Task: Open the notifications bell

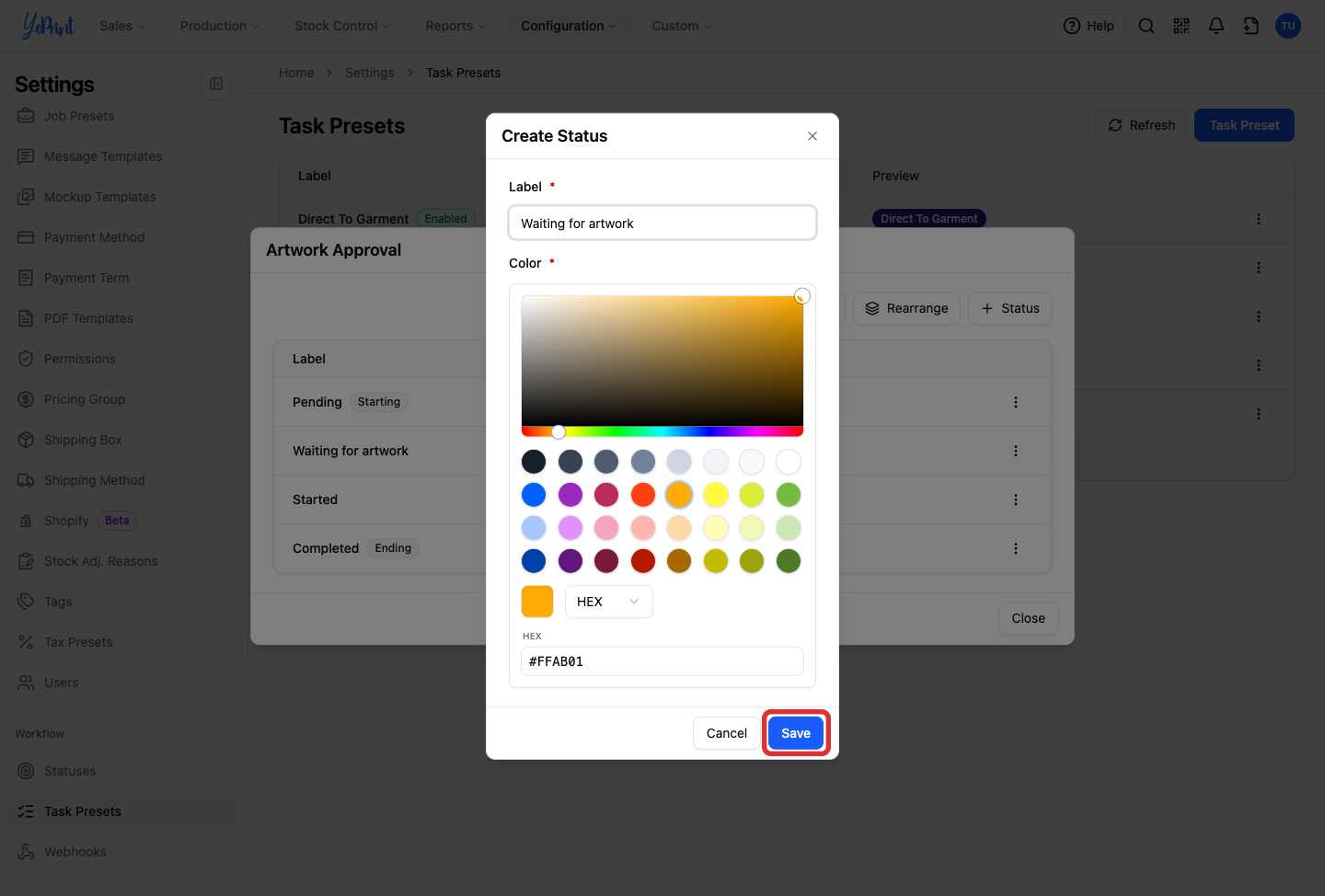Action: (1216, 26)
